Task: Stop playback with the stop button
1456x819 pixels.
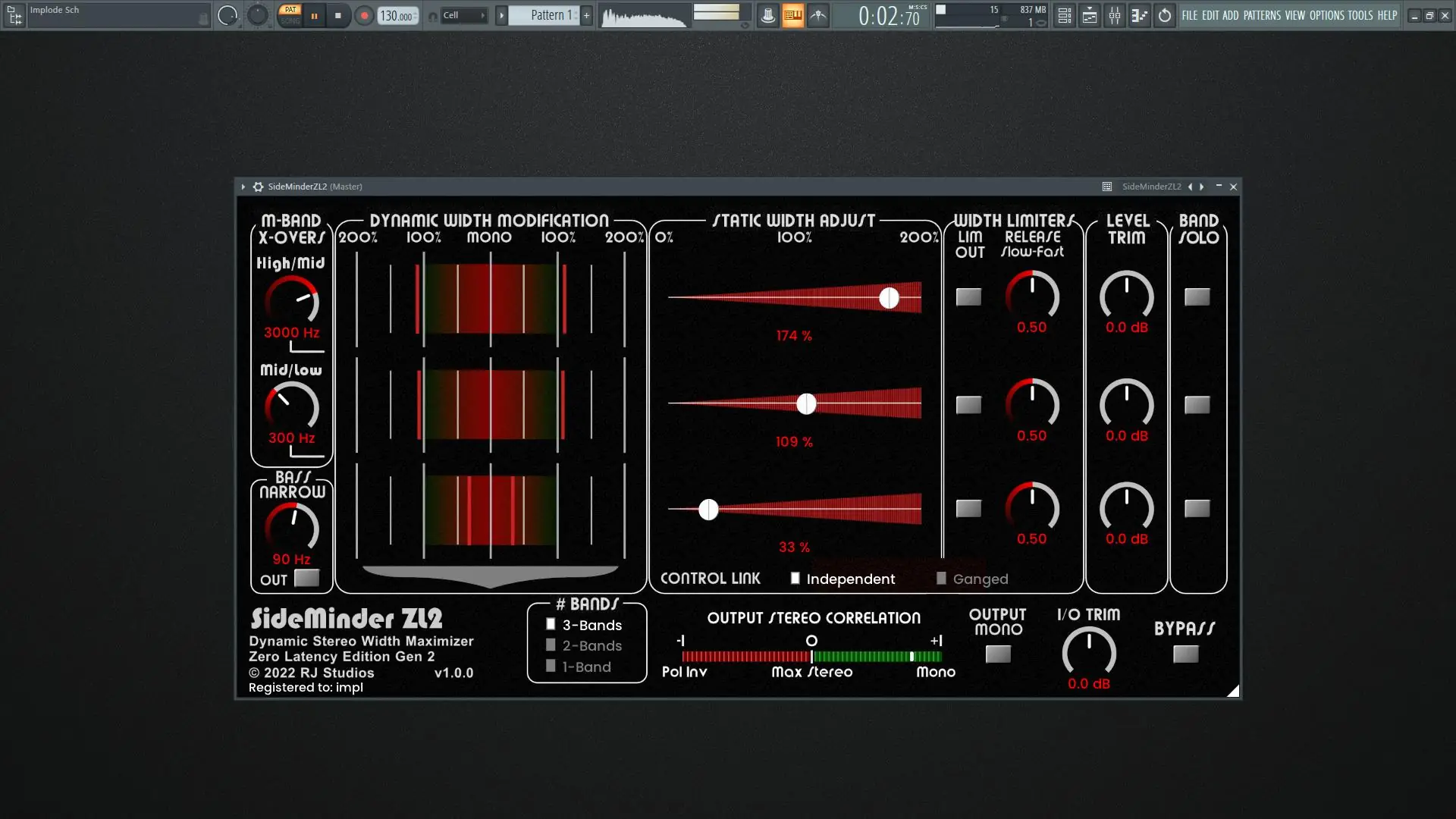Action: pyautogui.click(x=338, y=15)
